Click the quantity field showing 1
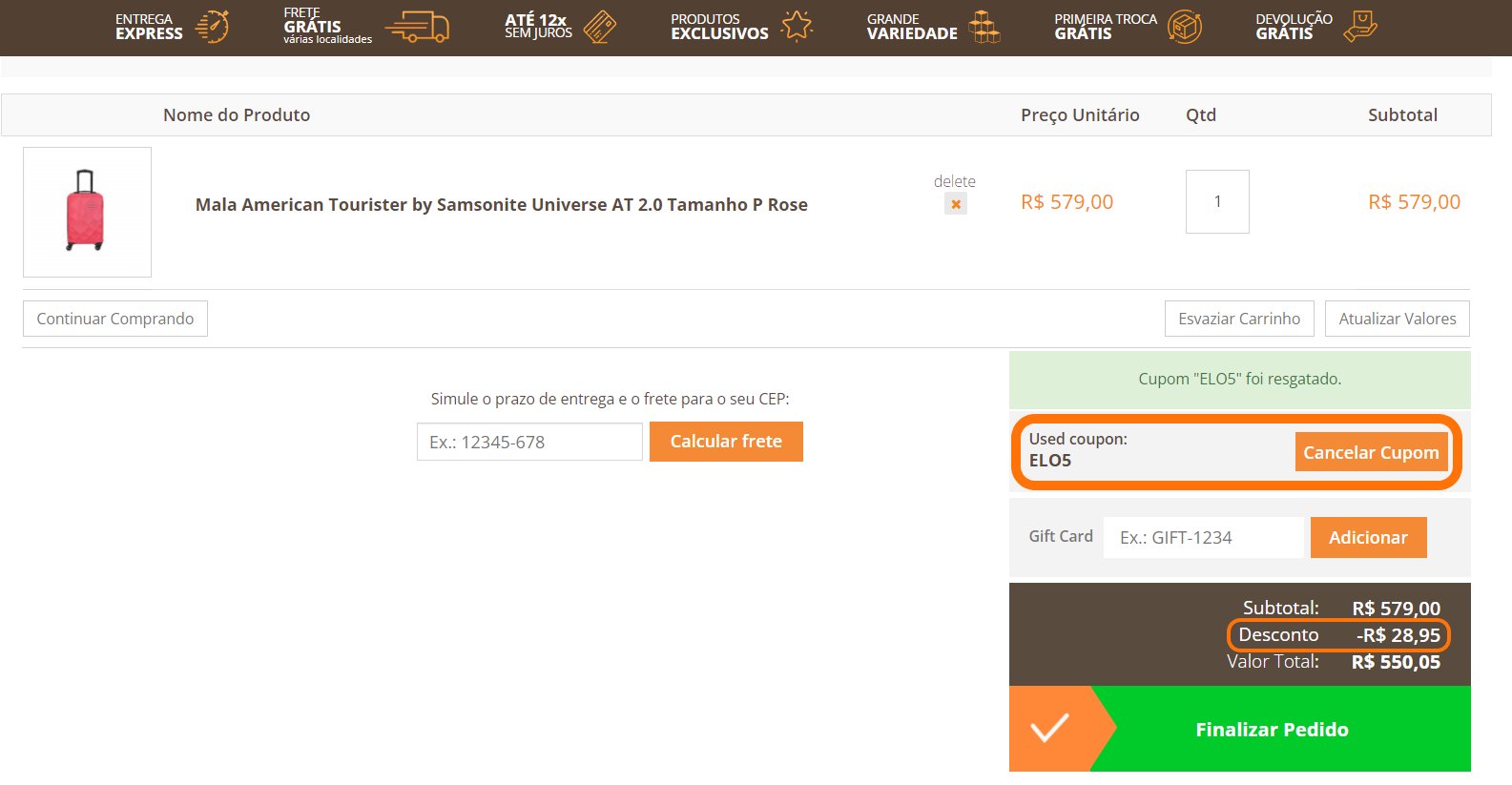The height and width of the screenshot is (785, 1512). click(1217, 201)
